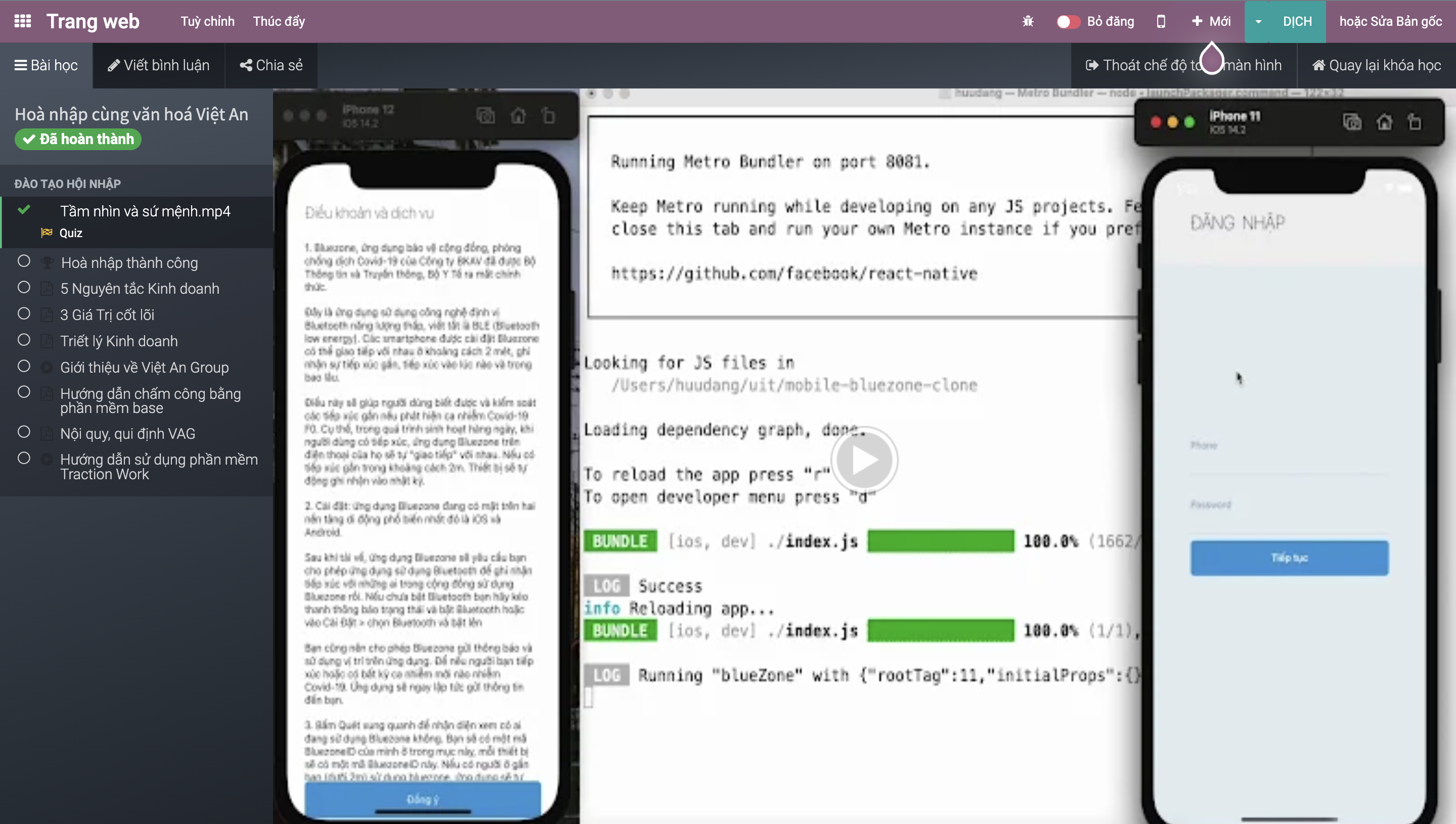1456x824 pixels.
Task: Click the mobile preview phone icon
Action: click(x=1161, y=22)
